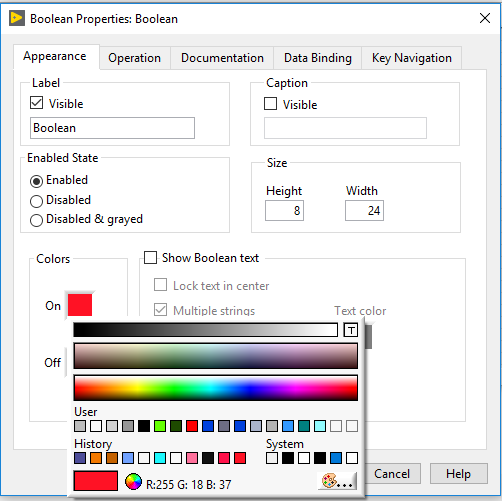Check Show Boolean text
The height and width of the screenshot is (501, 502).
150,257
